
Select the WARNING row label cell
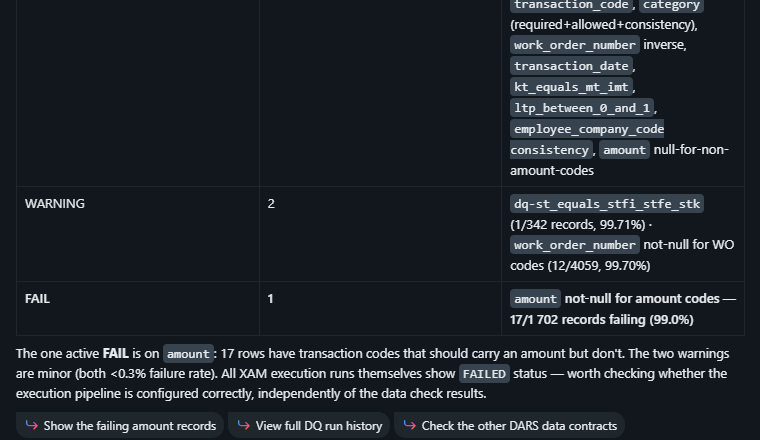pos(138,234)
